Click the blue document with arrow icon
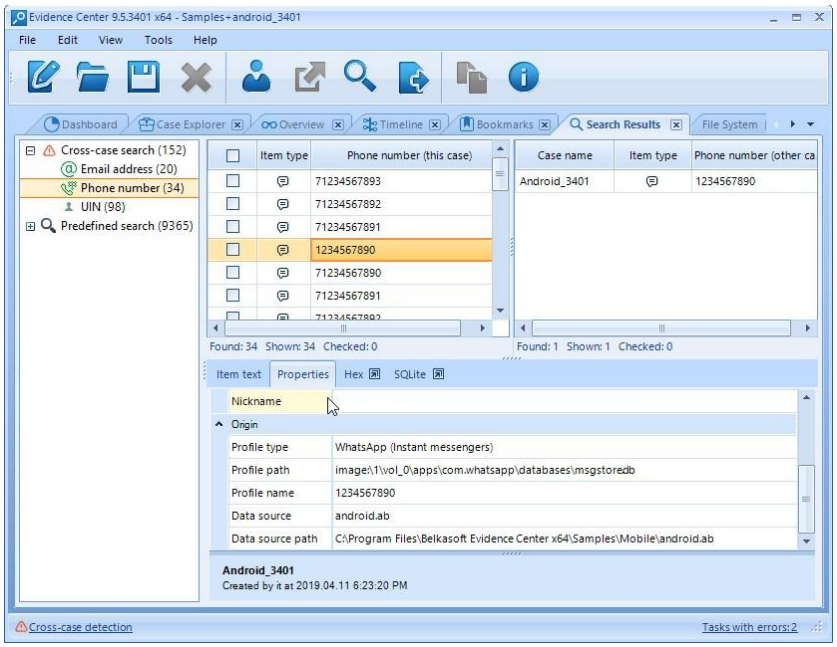This screenshot has height=647, width=837. pyautogui.click(x=413, y=77)
